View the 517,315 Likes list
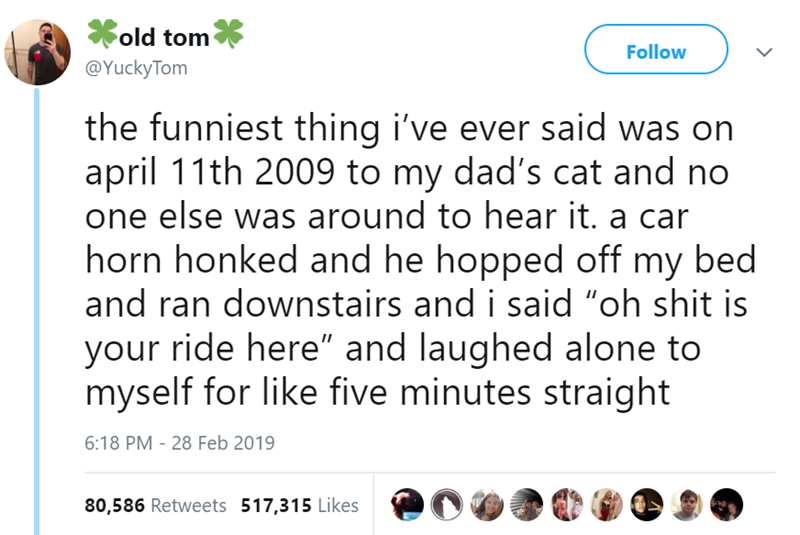800x535 pixels. (x=300, y=505)
